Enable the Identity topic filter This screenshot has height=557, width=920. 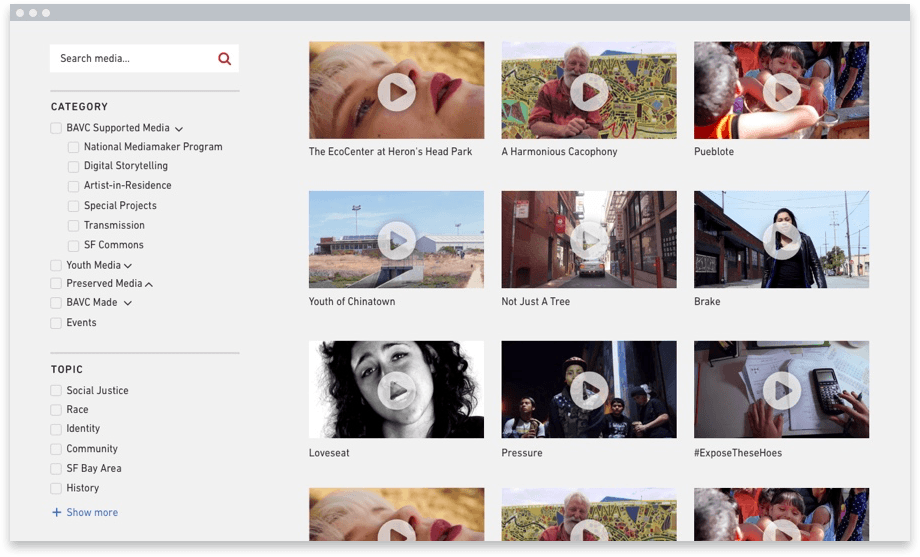[56, 429]
